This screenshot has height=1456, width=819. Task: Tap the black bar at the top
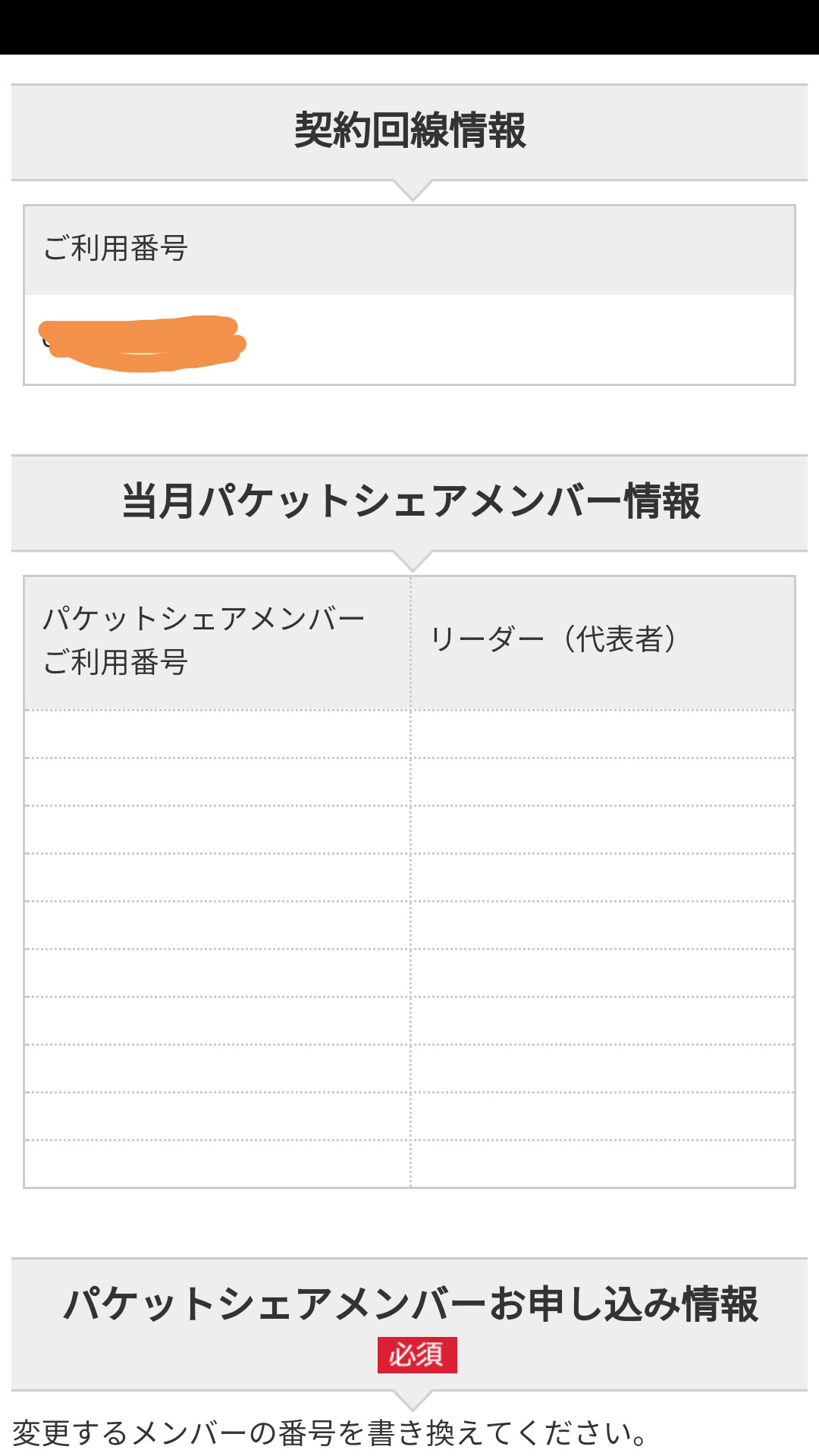409,27
